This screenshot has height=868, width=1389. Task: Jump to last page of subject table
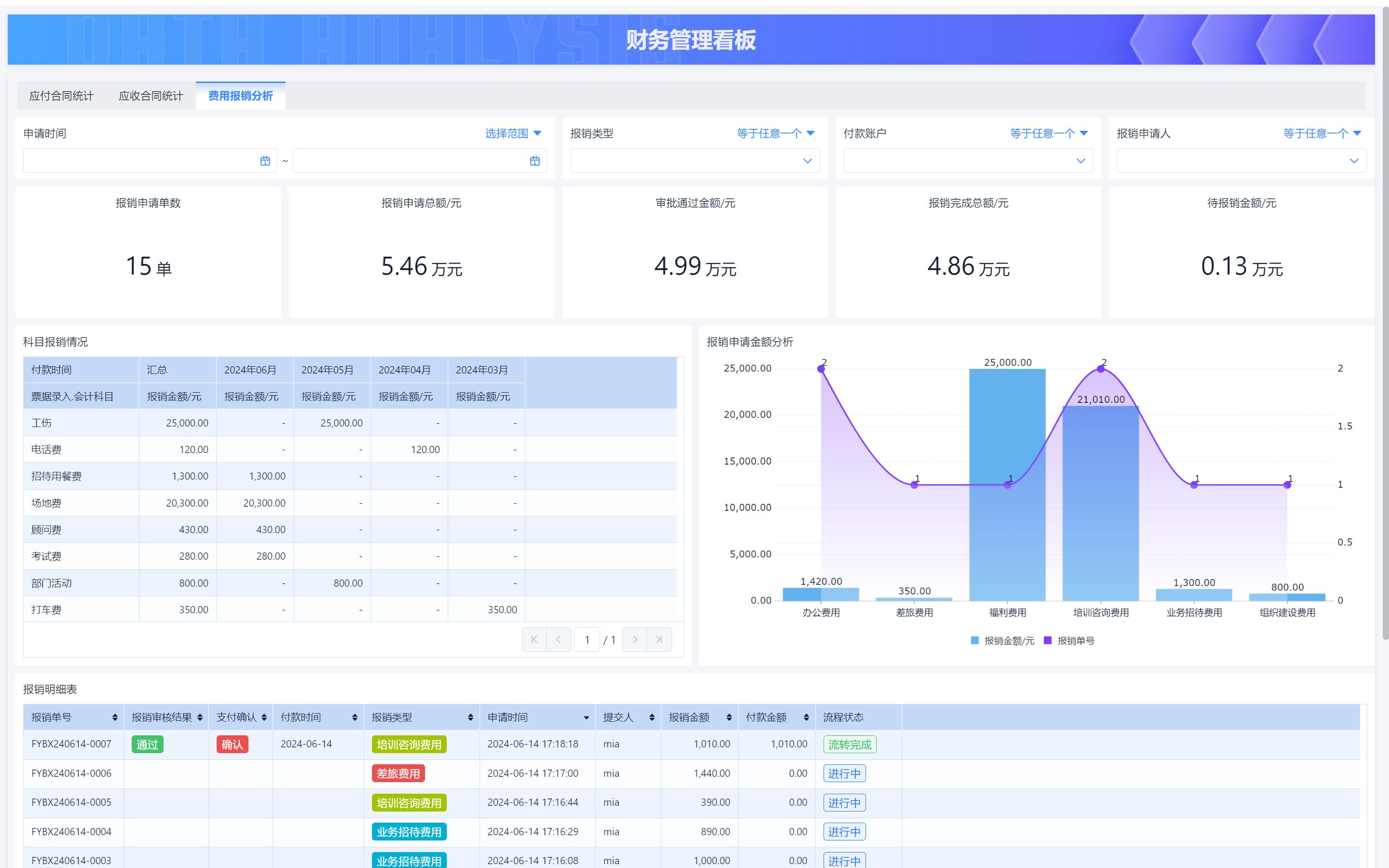(659, 639)
